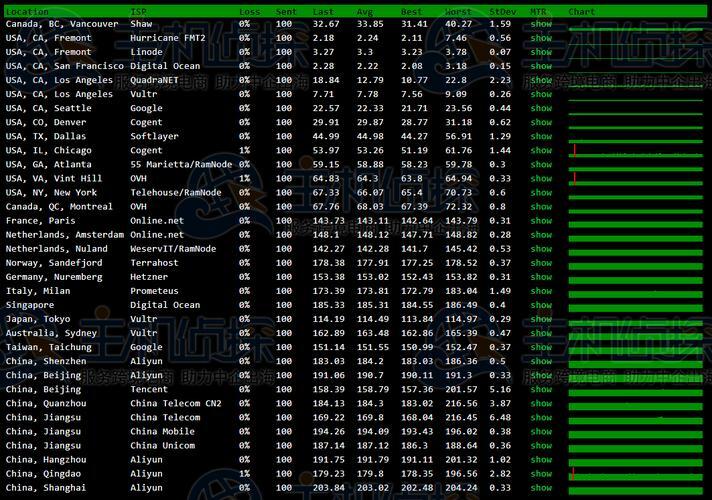
Task: Click 1% loss value in Chicago row
Action: pos(244,151)
